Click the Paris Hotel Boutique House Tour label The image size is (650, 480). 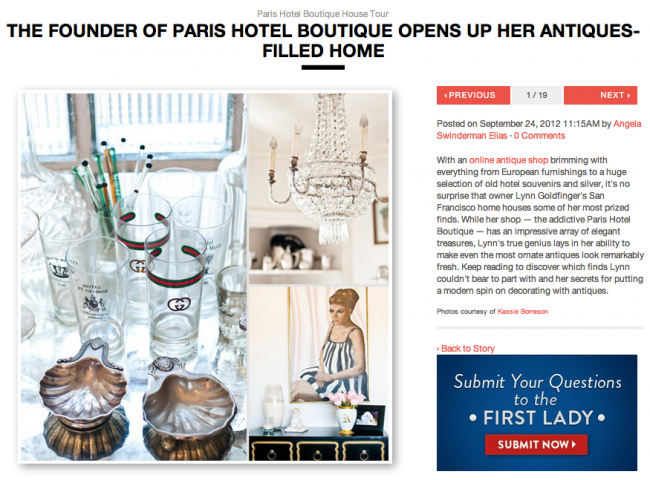[323, 14]
